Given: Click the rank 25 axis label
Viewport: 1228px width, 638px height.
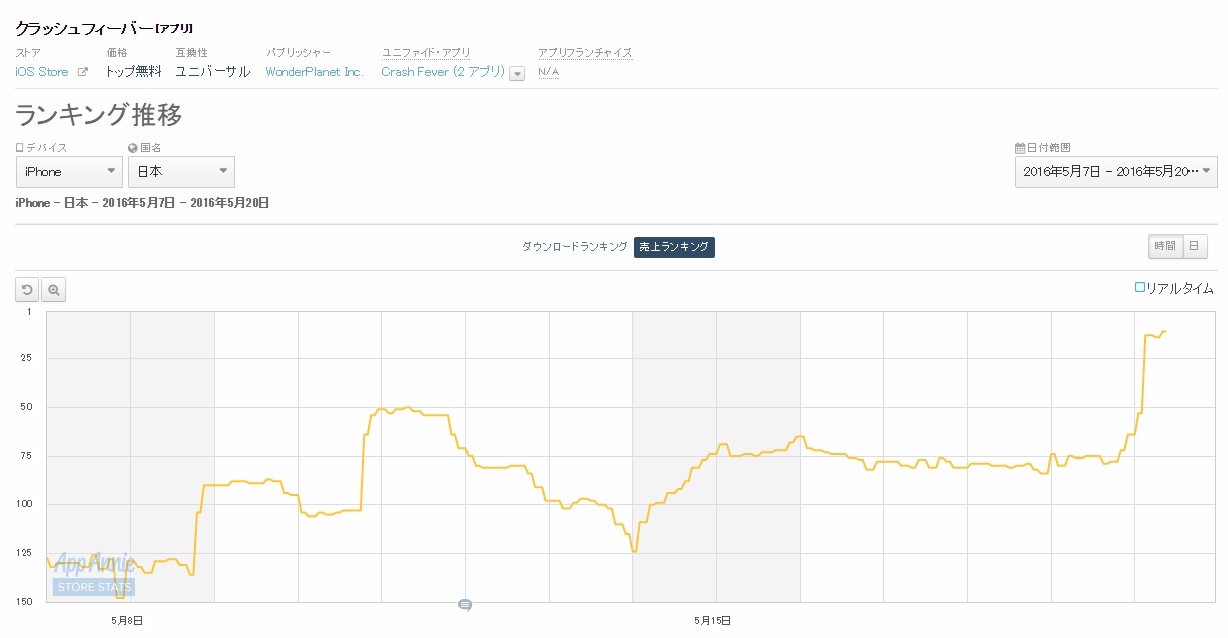Looking at the screenshot, I should click(26, 358).
